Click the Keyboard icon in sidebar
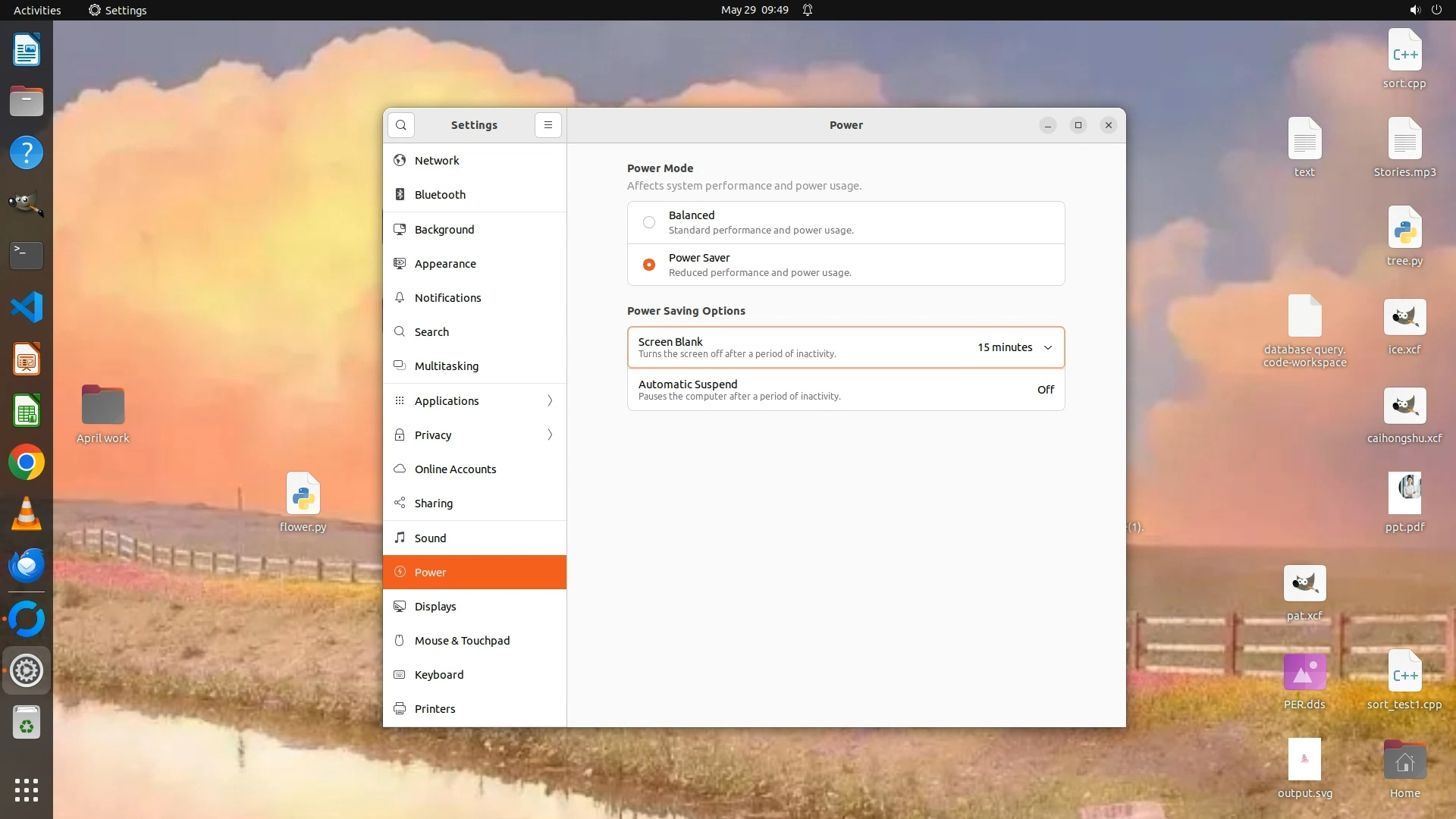 click(400, 675)
